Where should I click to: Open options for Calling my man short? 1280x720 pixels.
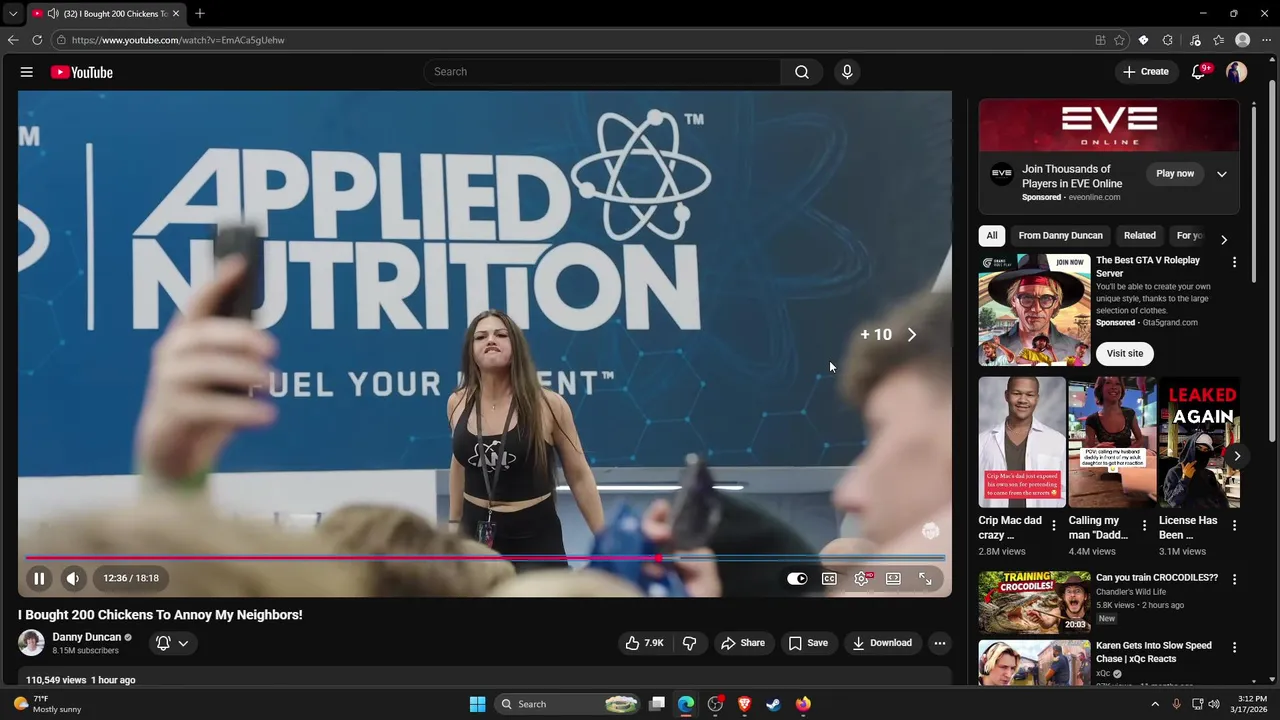pos(1144,525)
